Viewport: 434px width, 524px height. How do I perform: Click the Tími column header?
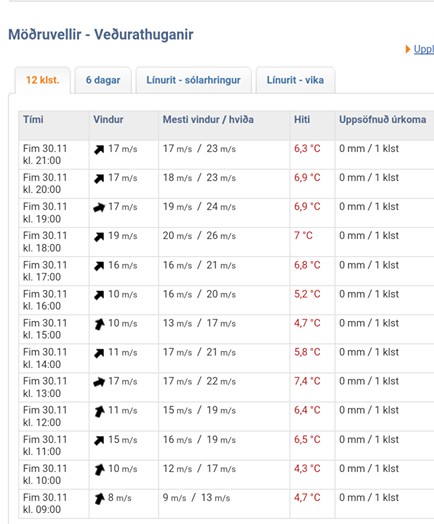[33, 120]
